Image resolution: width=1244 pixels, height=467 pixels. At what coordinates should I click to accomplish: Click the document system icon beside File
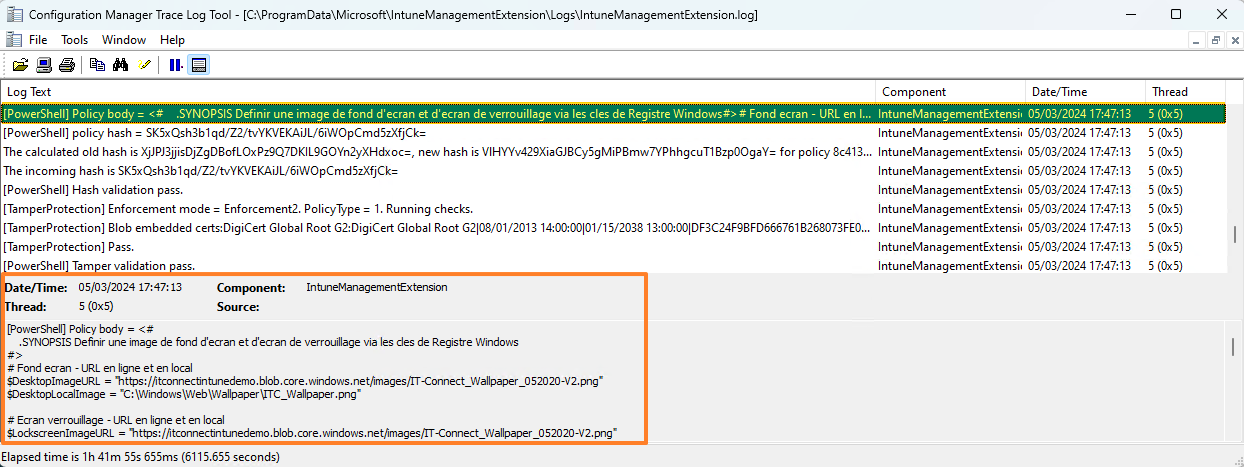(13, 40)
